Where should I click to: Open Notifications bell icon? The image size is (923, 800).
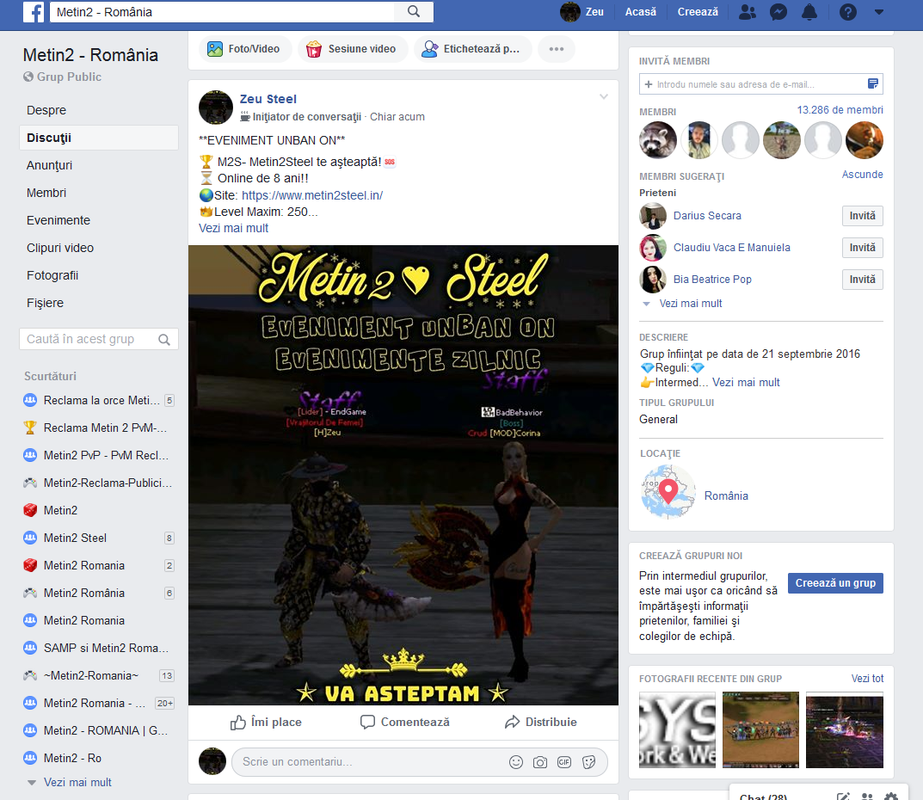pos(809,12)
